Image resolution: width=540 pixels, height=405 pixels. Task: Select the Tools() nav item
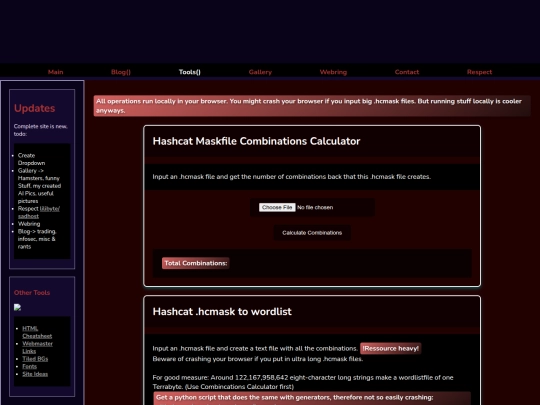click(189, 72)
